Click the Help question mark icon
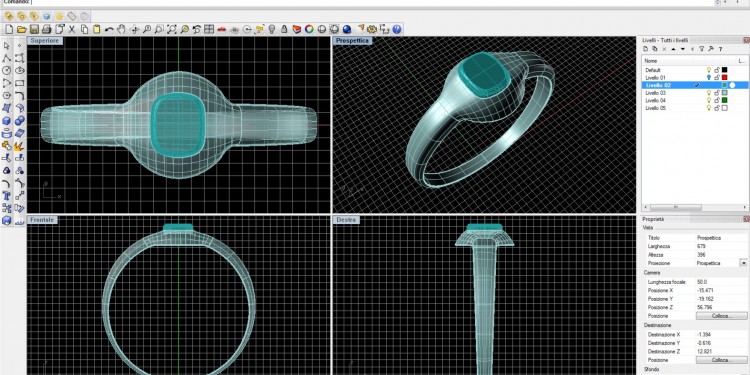The image size is (750, 375). (397, 30)
